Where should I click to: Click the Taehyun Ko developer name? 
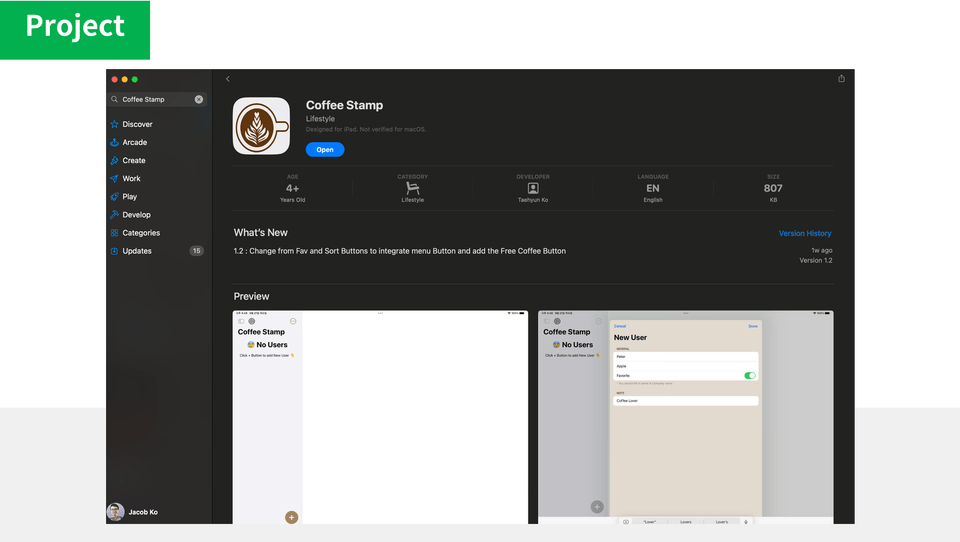point(533,200)
